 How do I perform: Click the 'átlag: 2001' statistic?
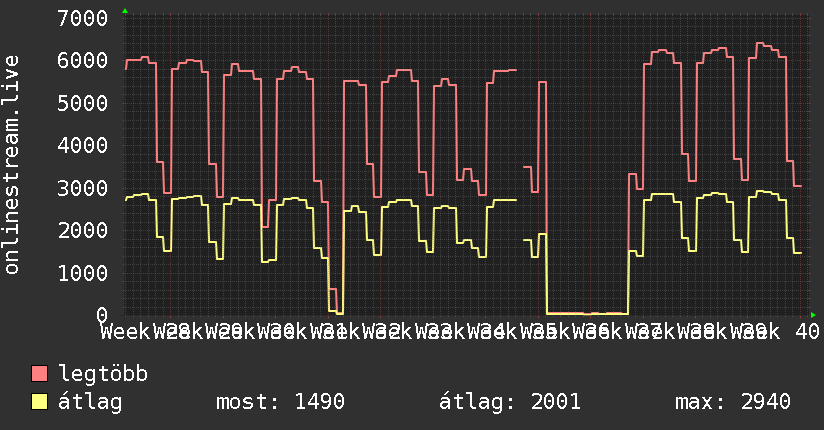click(510, 402)
